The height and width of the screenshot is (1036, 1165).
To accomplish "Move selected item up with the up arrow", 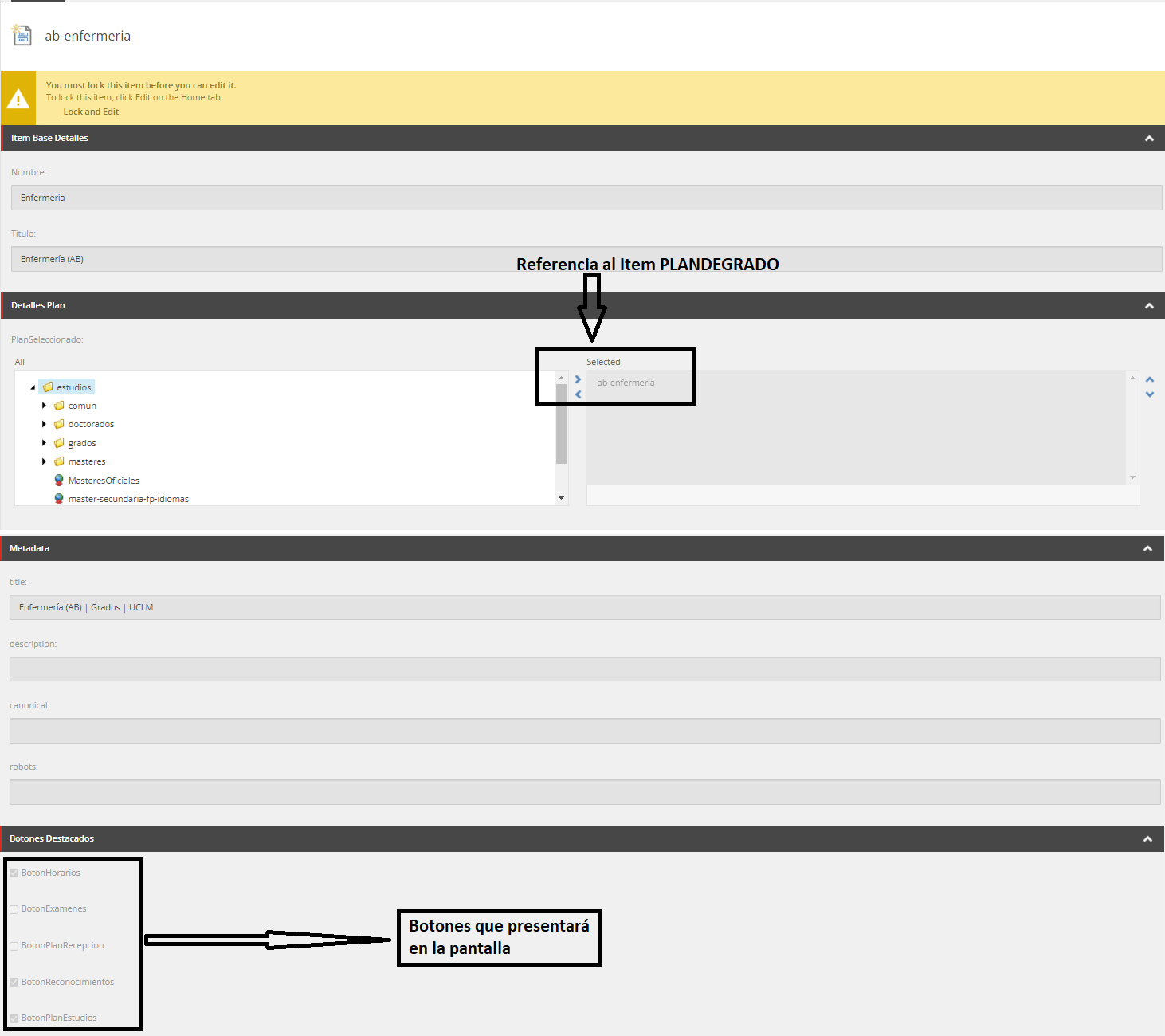I will tap(1149, 379).
